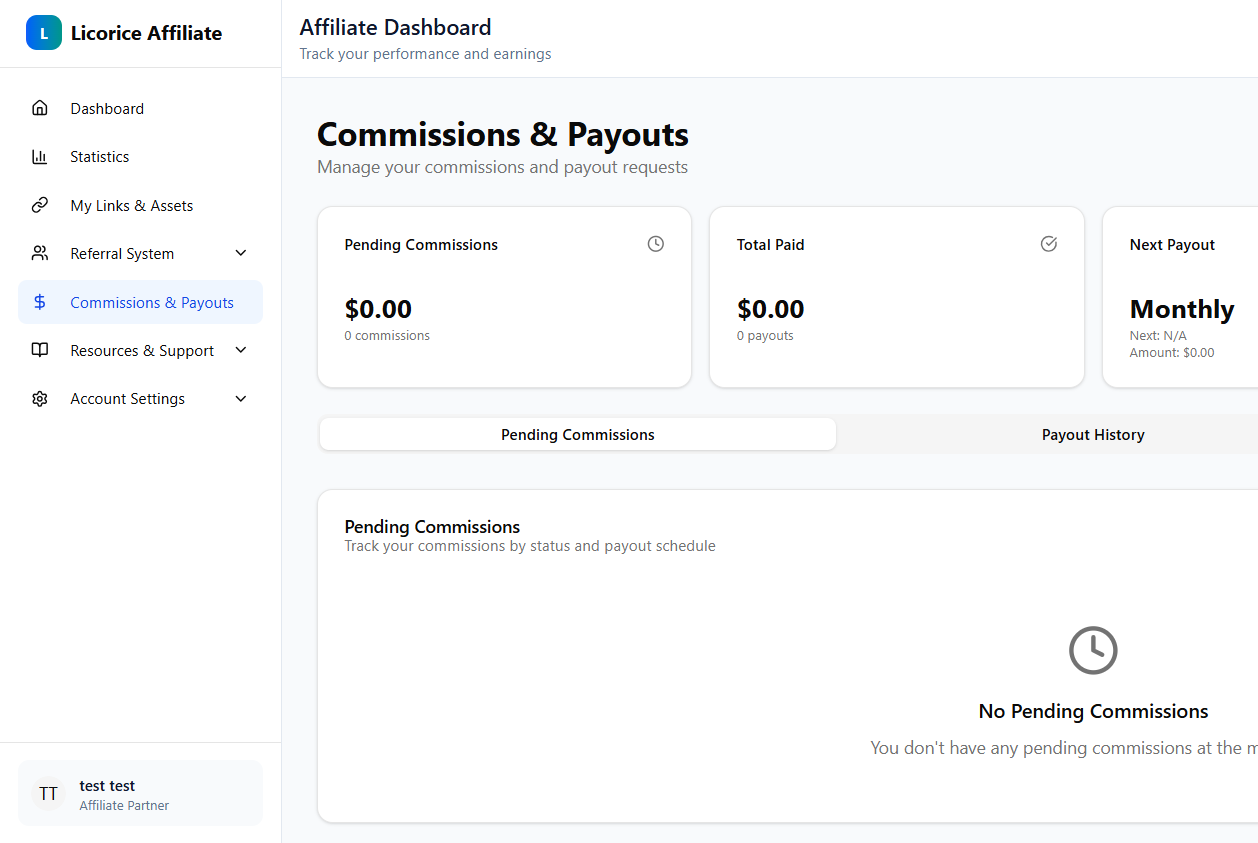Click the clock icon on Pending Commissions card
Screen dimensions: 1258x843
[x=655, y=244]
